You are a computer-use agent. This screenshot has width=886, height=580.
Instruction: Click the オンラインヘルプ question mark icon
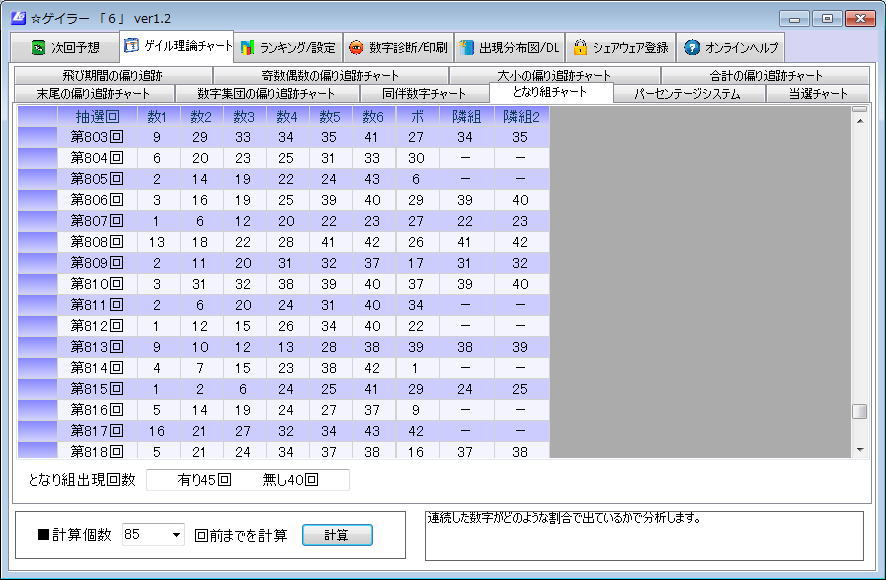click(x=692, y=48)
